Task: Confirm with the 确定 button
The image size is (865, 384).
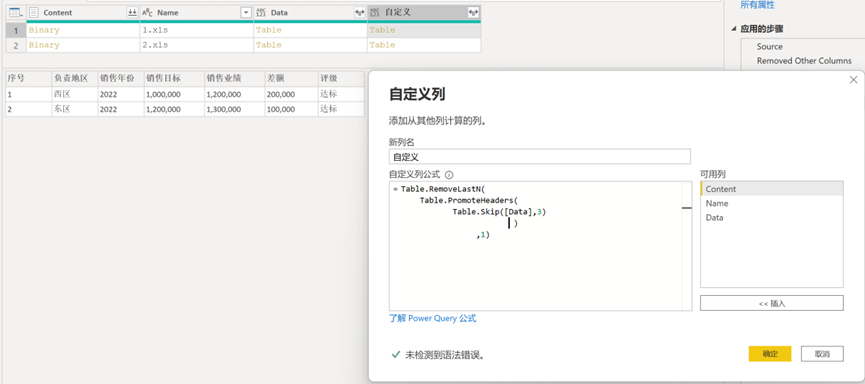Action: pos(770,354)
